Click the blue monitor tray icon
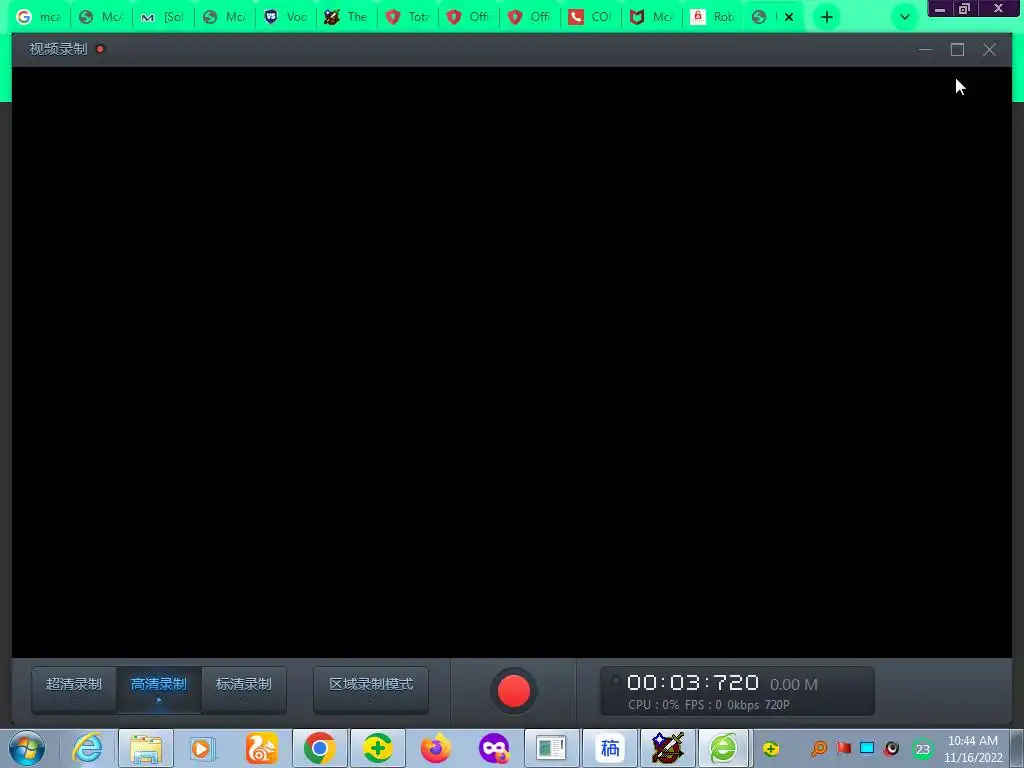Image resolution: width=1024 pixels, height=768 pixels. click(x=867, y=748)
